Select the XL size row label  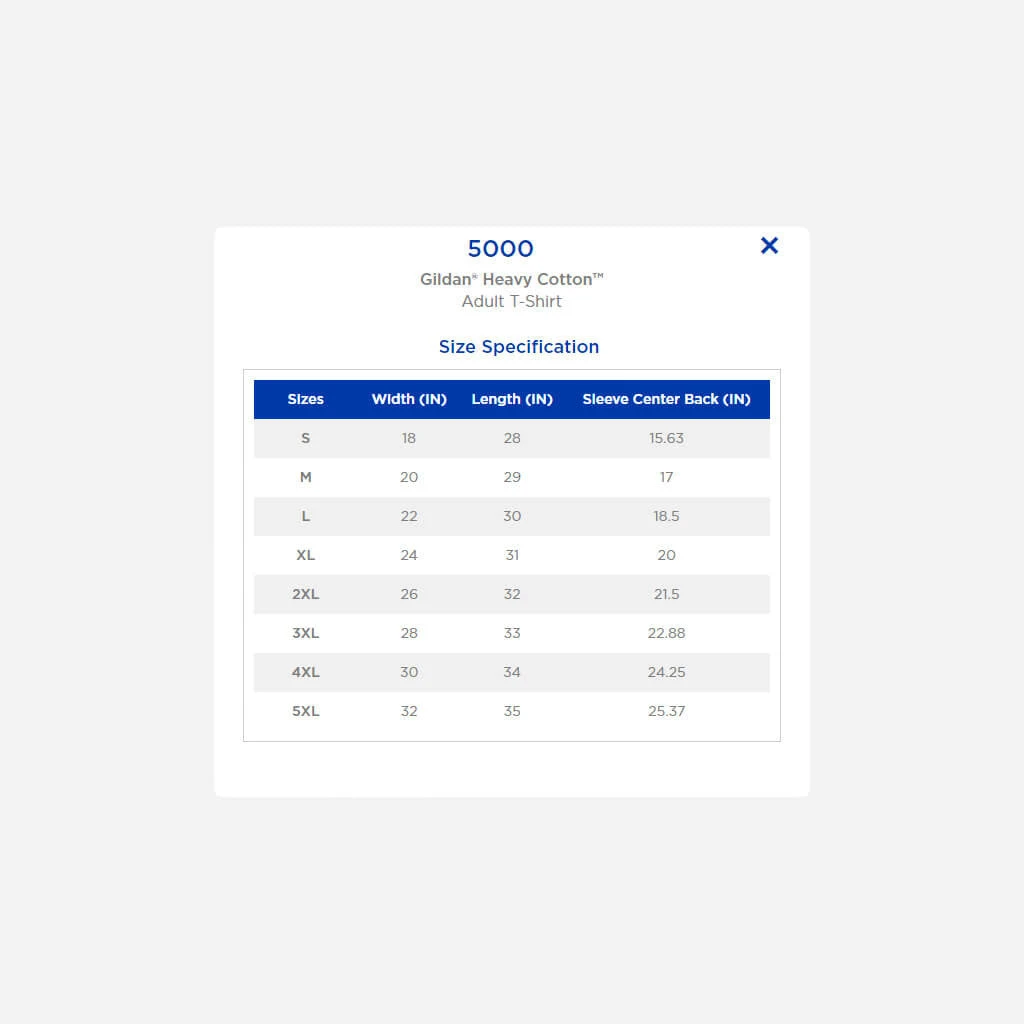click(x=305, y=555)
